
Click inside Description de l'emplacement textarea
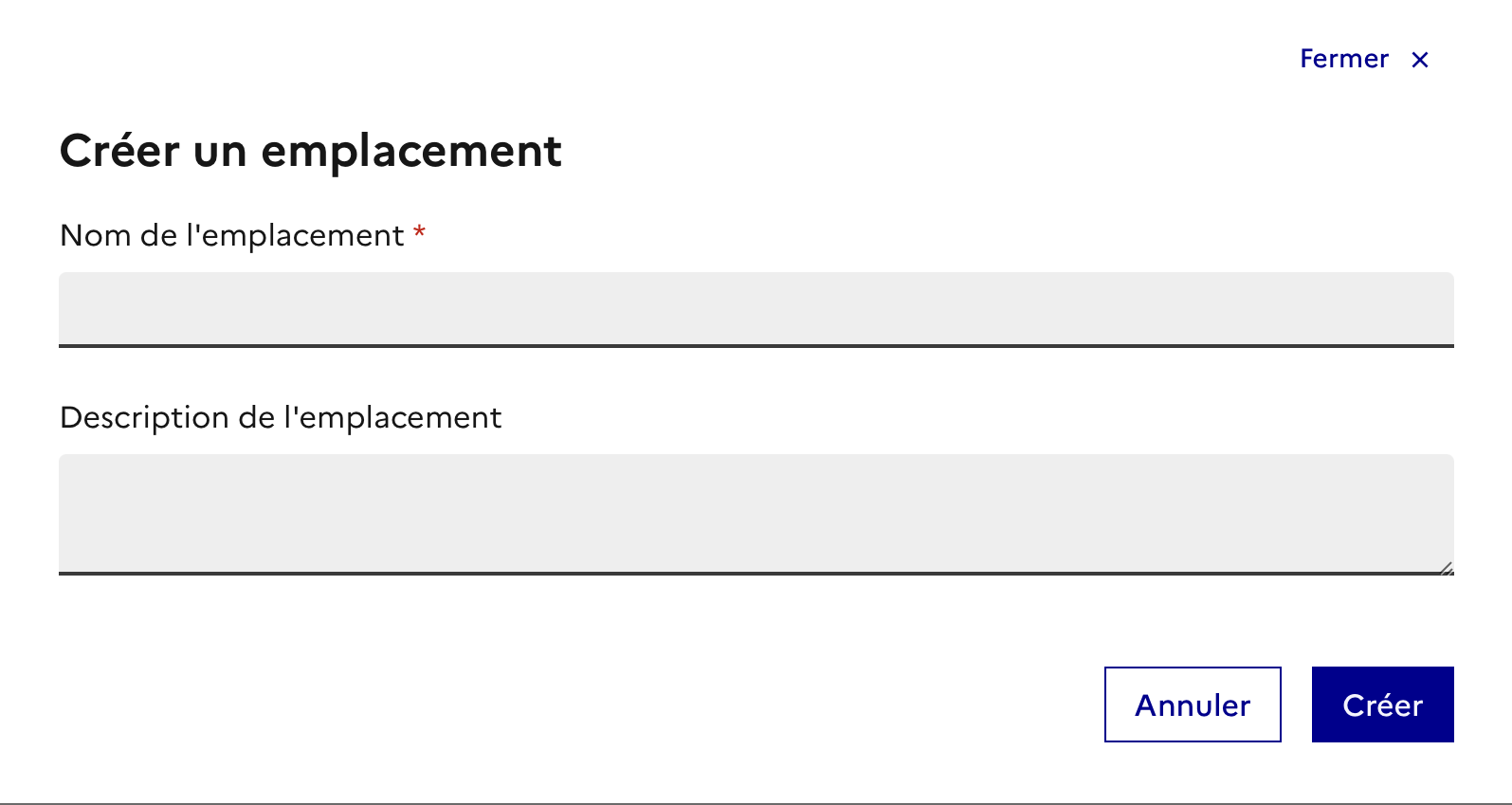[x=756, y=513]
